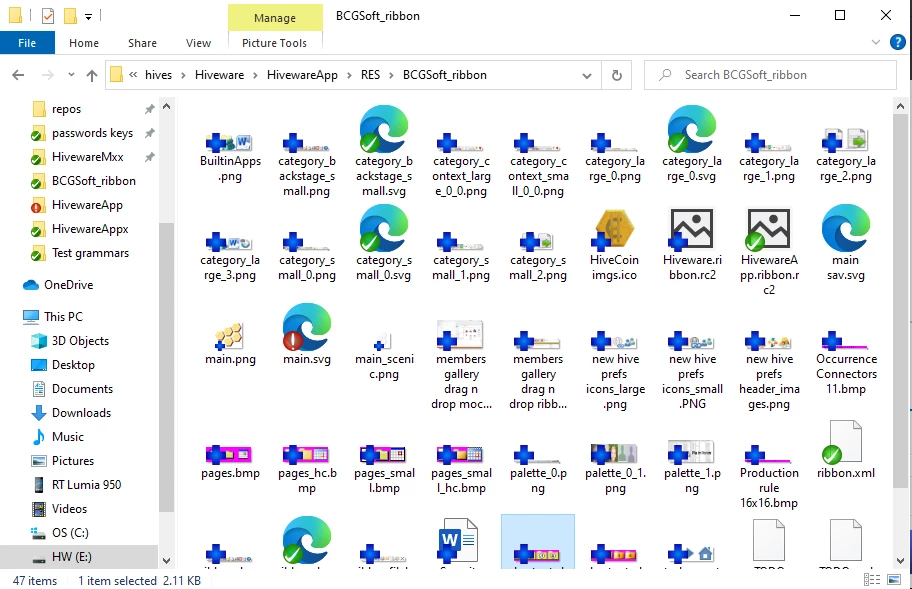Select main.svg with error badge
Image resolution: width=912 pixels, height=589 pixels.
tap(307, 335)
